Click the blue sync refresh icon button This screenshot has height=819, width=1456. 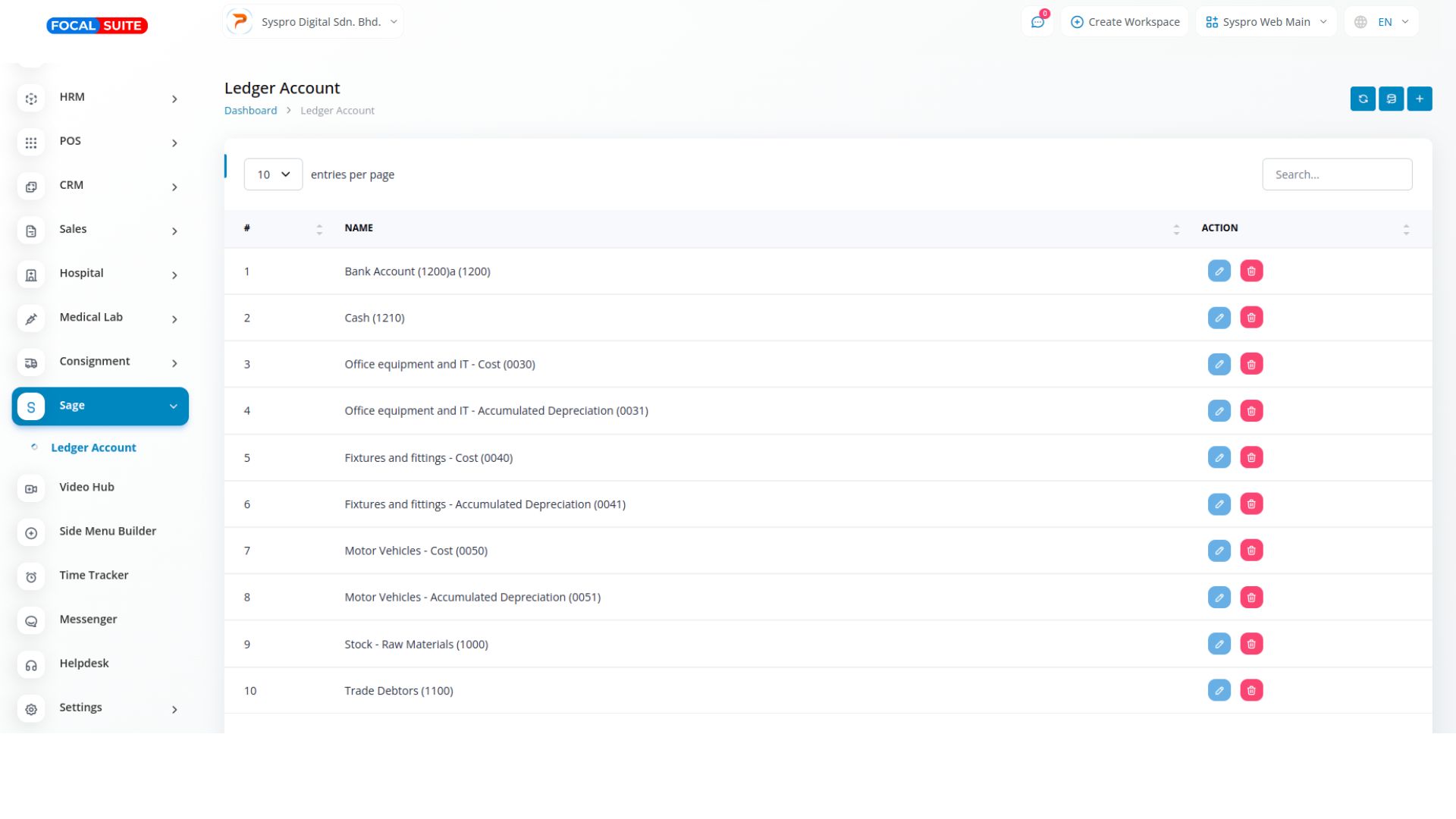pyautogui.click(x=1363, y=99)
